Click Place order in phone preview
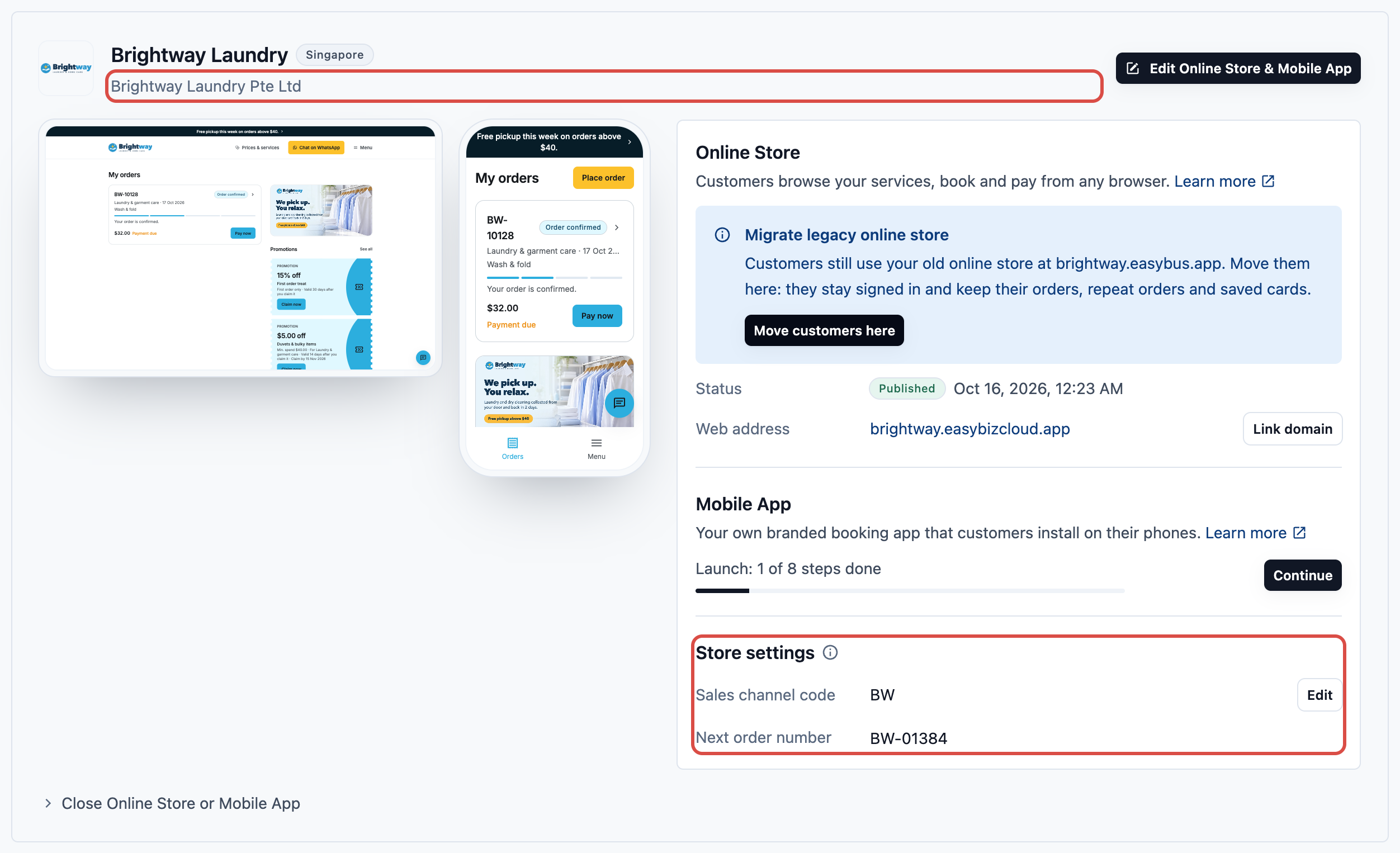Viewport: 1400px width, 853px height. [x=603, y=178]
